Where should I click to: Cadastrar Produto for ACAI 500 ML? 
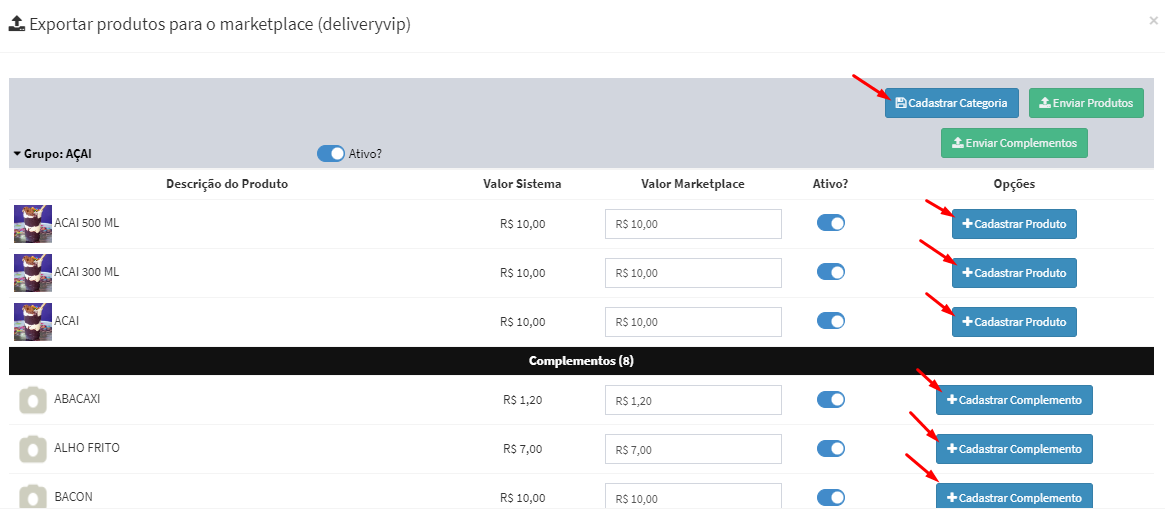coord(1014,224)
